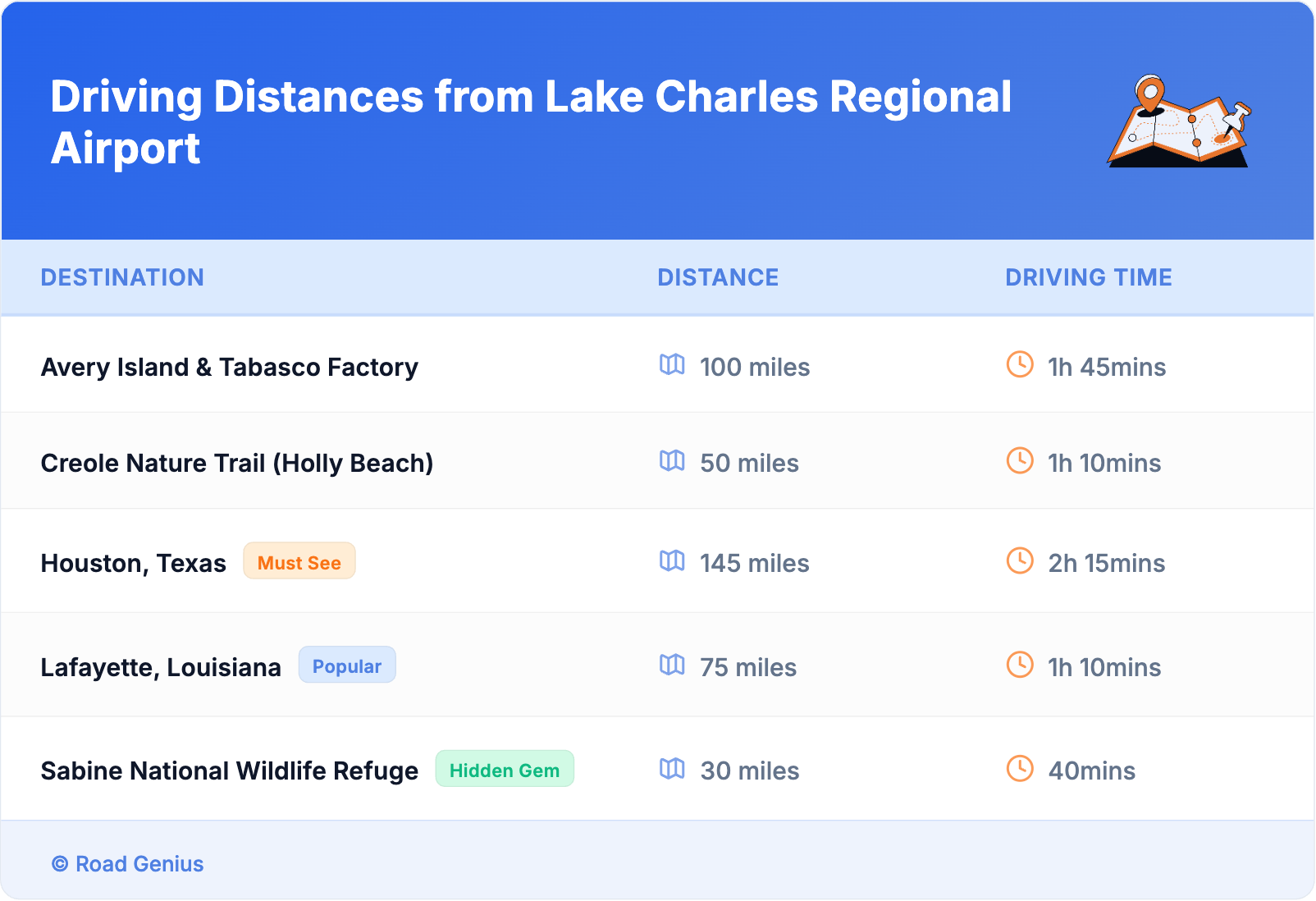
Task: Click the Driving Time column header
Action: pyautogui.click(x=1089, y=277)
